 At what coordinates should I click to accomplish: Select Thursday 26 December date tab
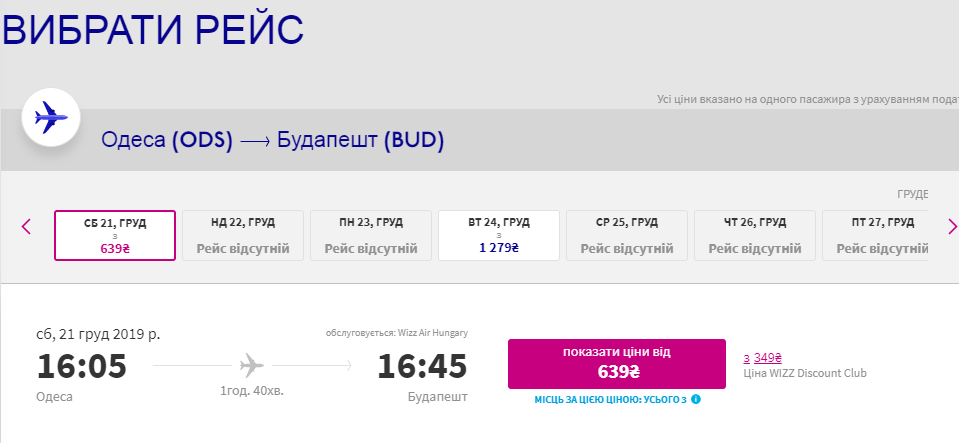pyautogui.click(x=755, y=236)
